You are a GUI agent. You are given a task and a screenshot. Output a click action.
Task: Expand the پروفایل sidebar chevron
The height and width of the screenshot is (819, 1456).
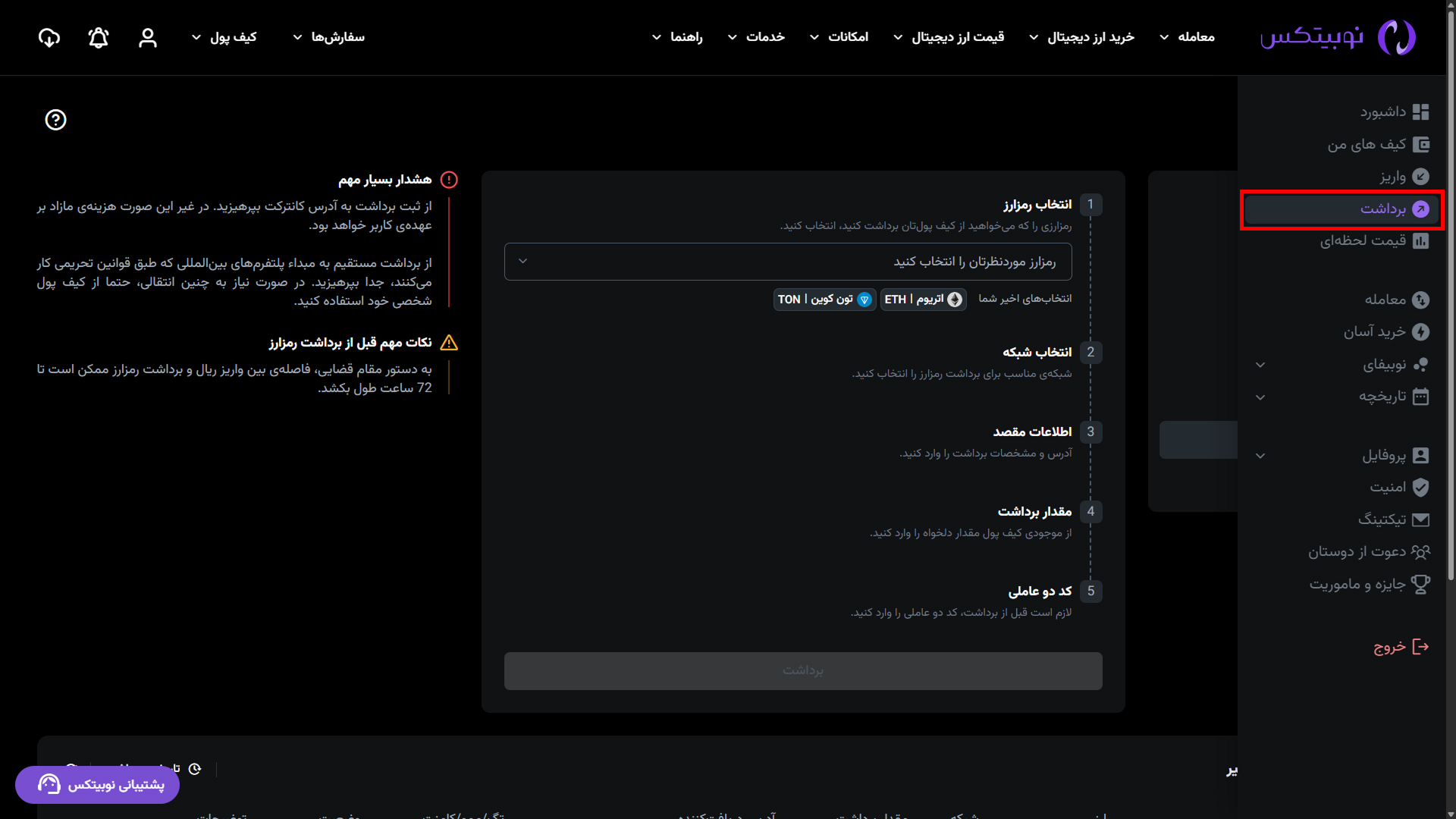point(1260,456)
